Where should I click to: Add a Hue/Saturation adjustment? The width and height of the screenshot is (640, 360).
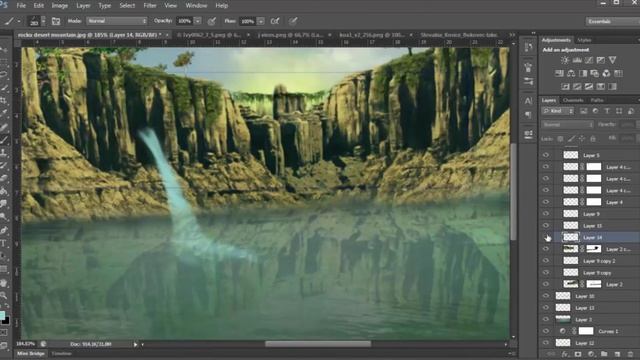[559, 73]
